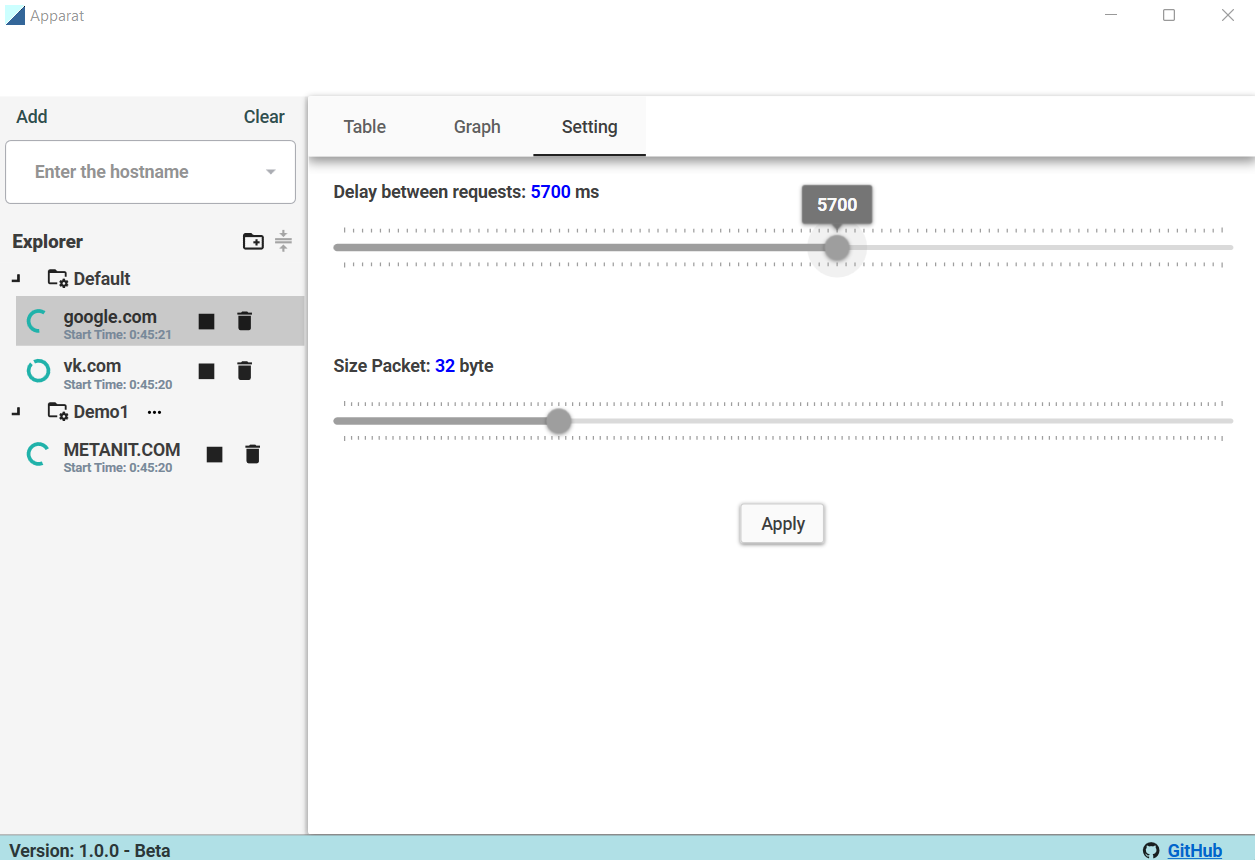Delete the METANIT.COM host
Viewport: 1255px width, 860px height.
coord(252,453)
